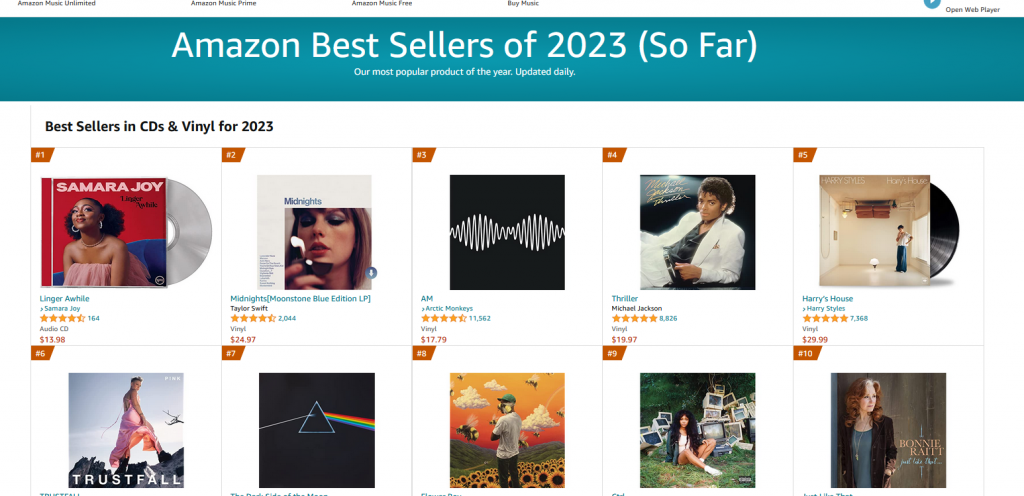Screen dimensions: 1024x496
Task: Click the star rating for Harry's House
Action: 825,318
